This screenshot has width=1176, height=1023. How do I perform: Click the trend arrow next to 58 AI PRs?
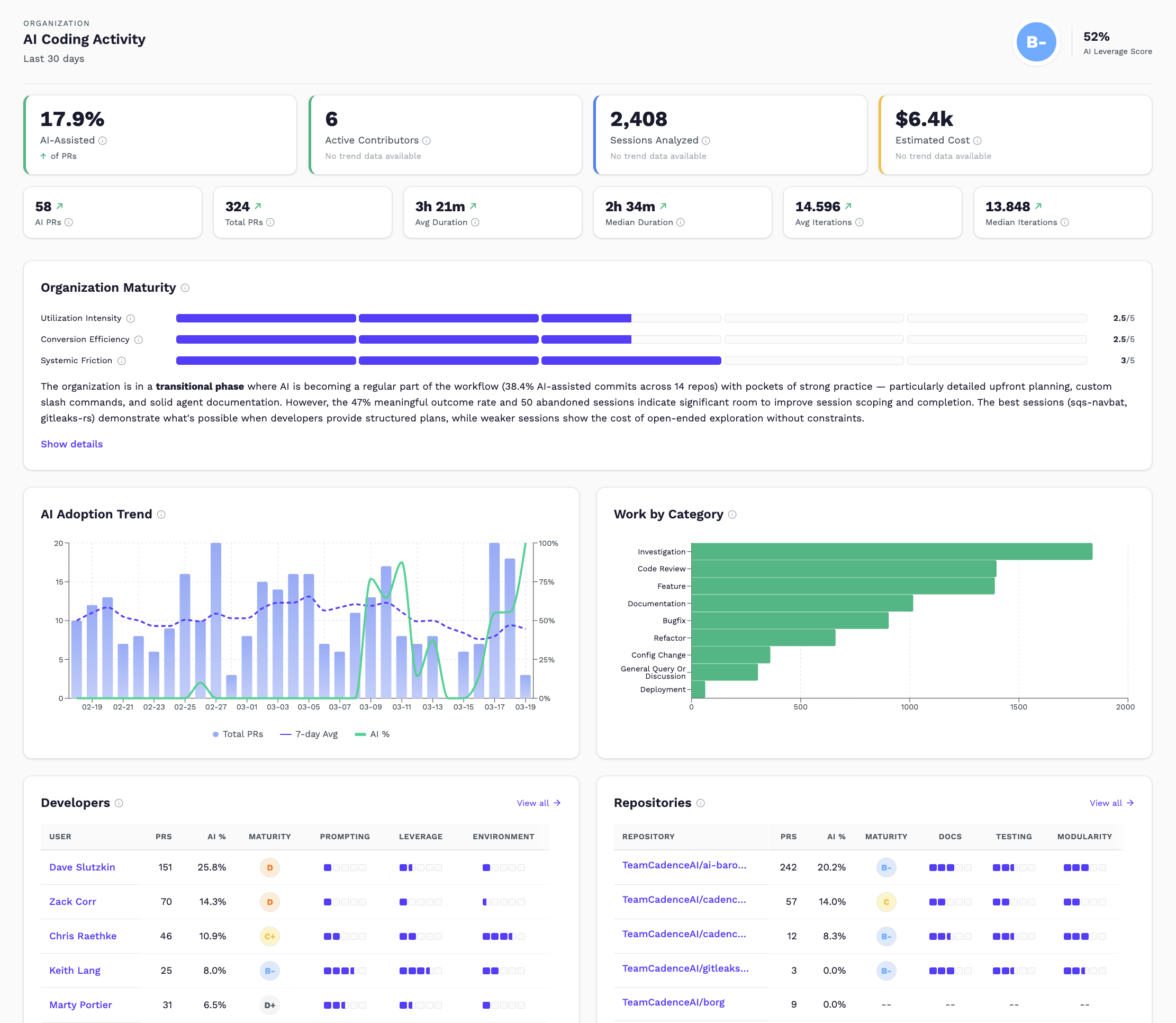pos(60,206)
